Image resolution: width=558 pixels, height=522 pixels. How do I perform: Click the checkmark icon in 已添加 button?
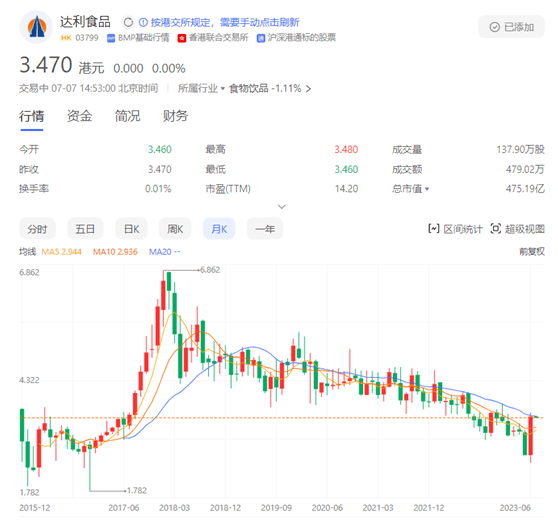coord(495,27)
